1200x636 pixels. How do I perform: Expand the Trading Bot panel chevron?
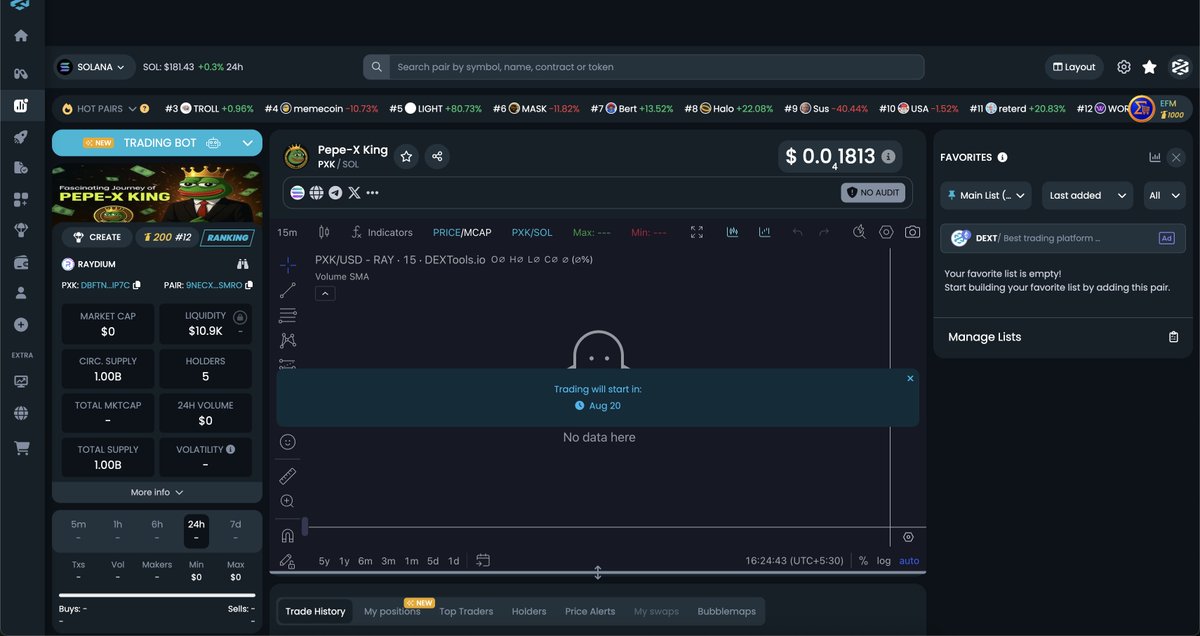click(247, 143)
